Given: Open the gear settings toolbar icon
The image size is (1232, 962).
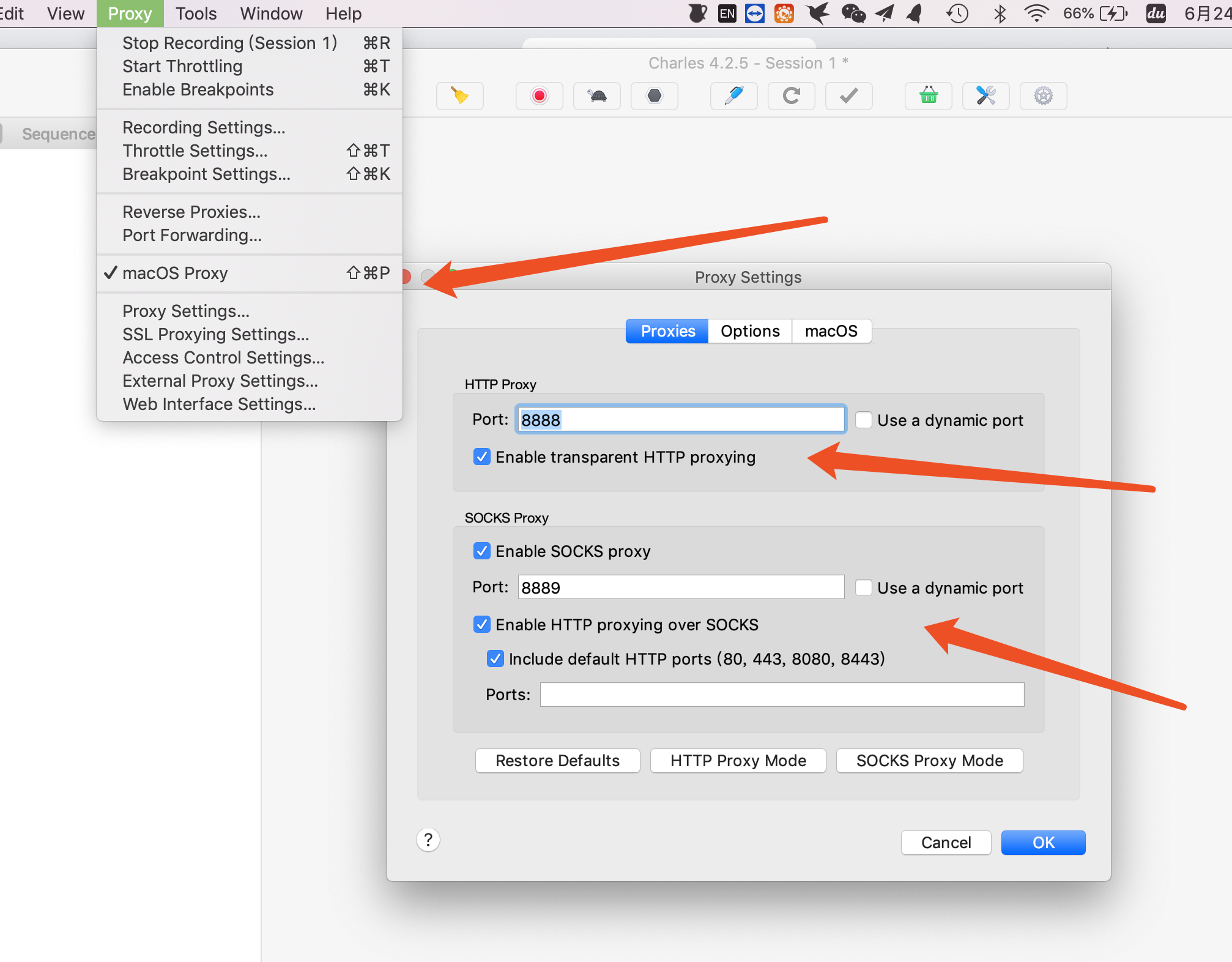Looking at the screenshot, I should click(x=1044, y=96).
